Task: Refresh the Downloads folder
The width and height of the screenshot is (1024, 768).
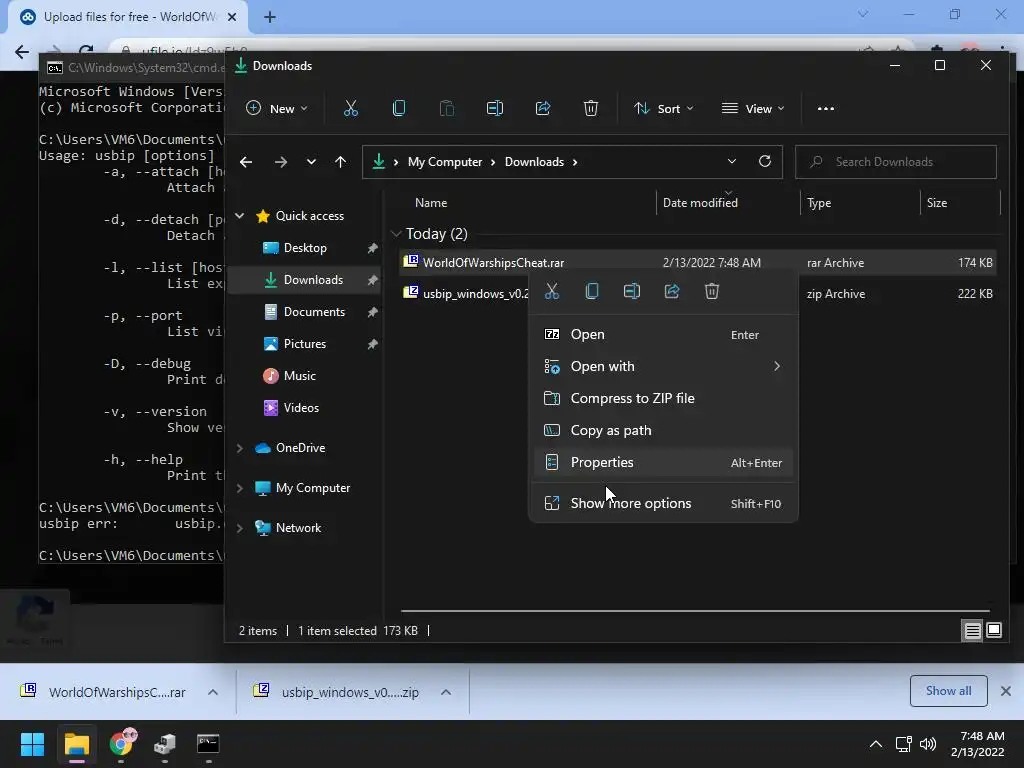Action: 765,161
